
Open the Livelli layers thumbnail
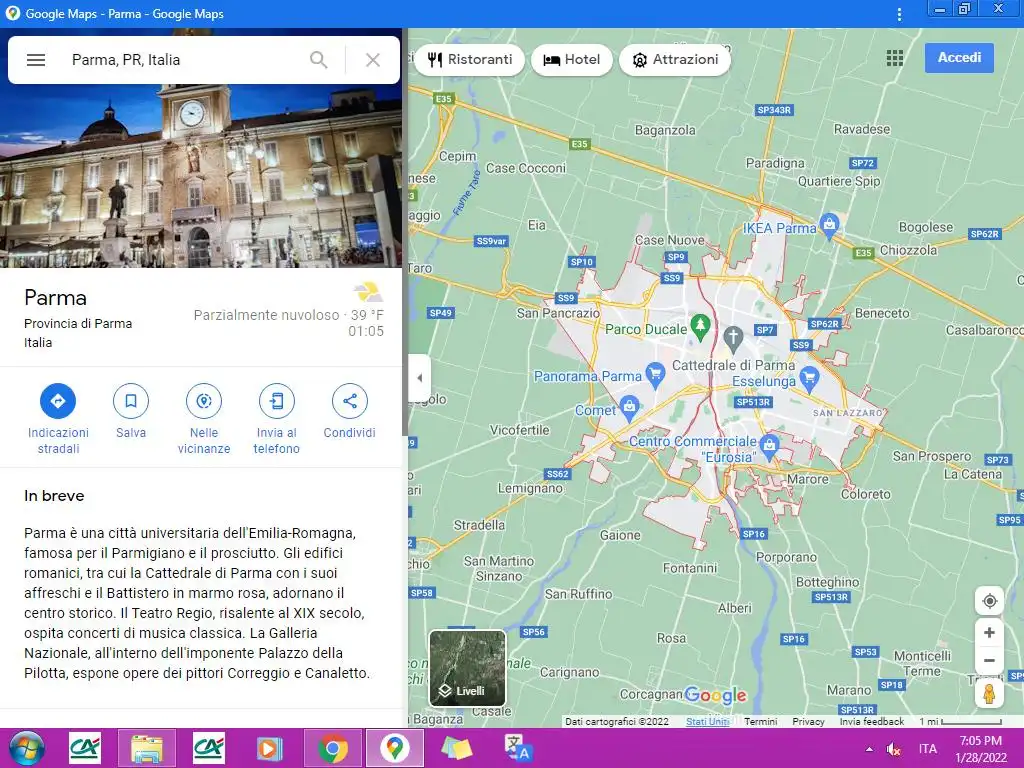[x=467, y=668]
